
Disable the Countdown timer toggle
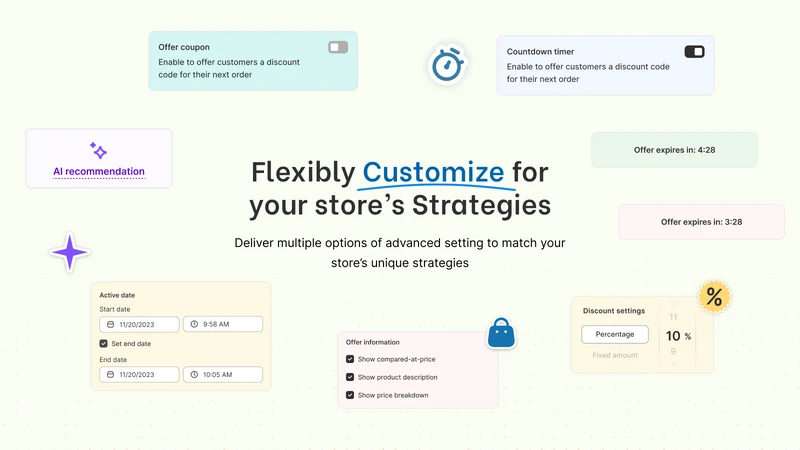pos(694,52)
